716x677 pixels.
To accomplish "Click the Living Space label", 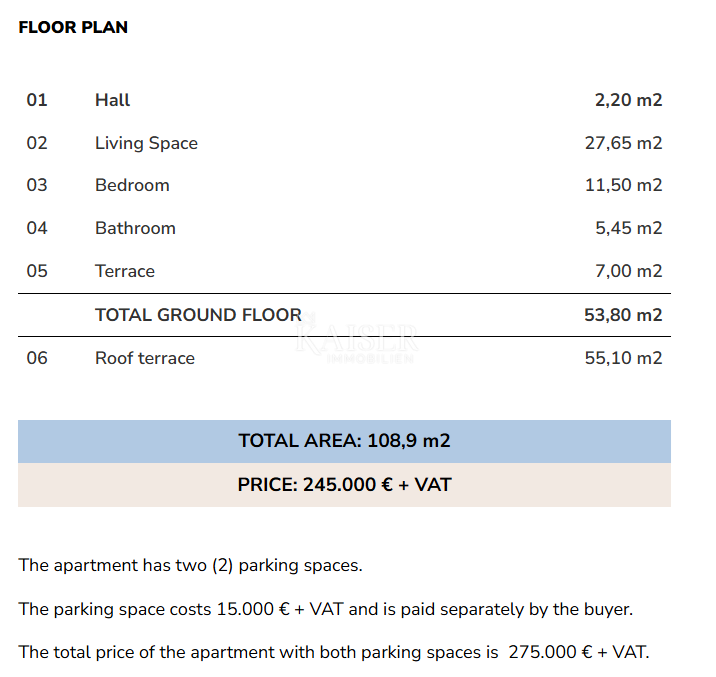I will click(x=146, y=143).
